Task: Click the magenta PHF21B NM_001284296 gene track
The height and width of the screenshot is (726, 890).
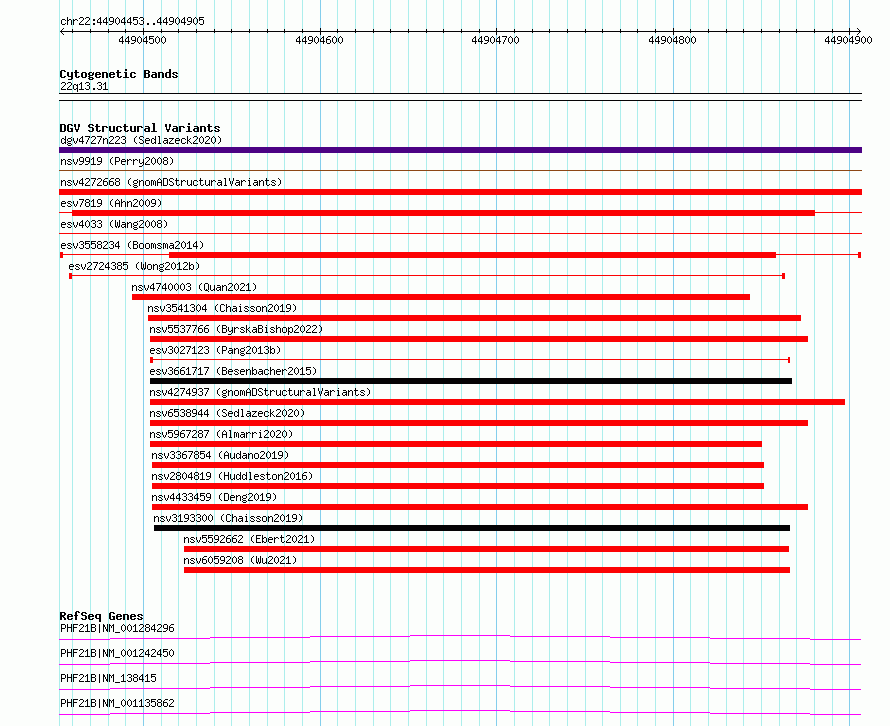Action: (x=460, y=637)
